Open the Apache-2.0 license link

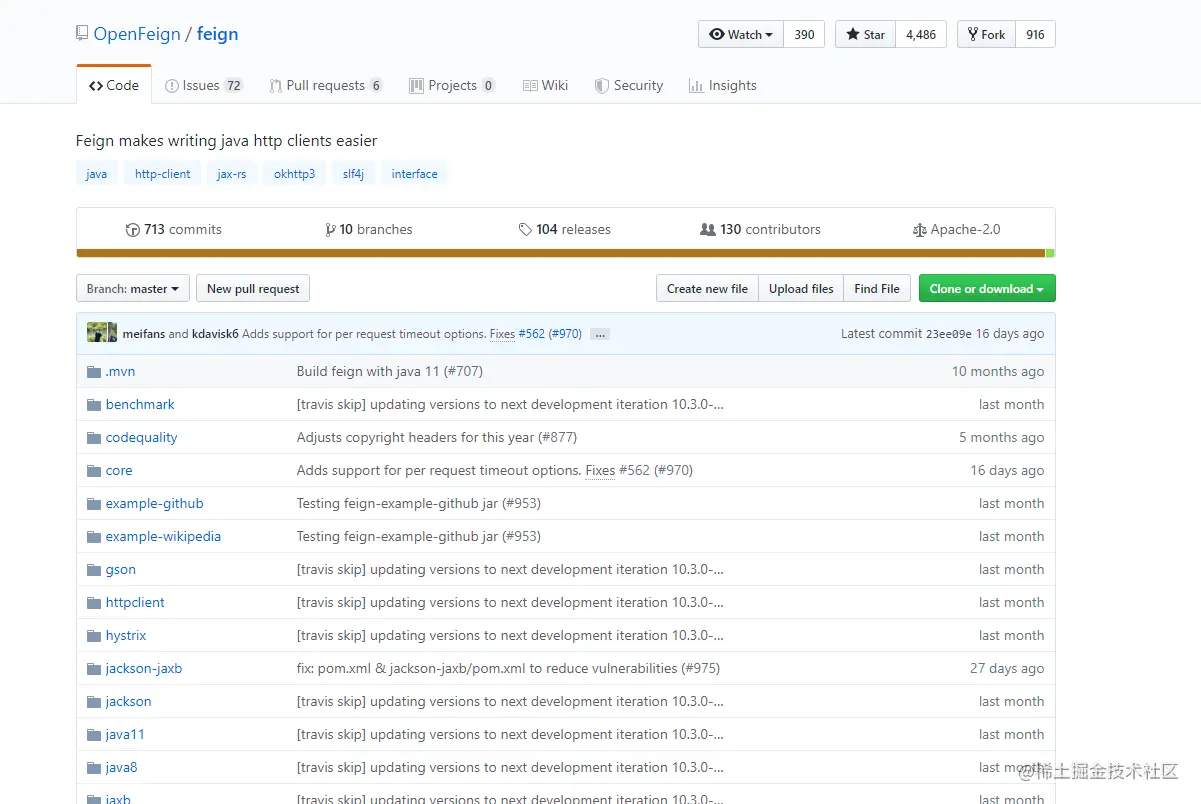(x=957, y=229)
